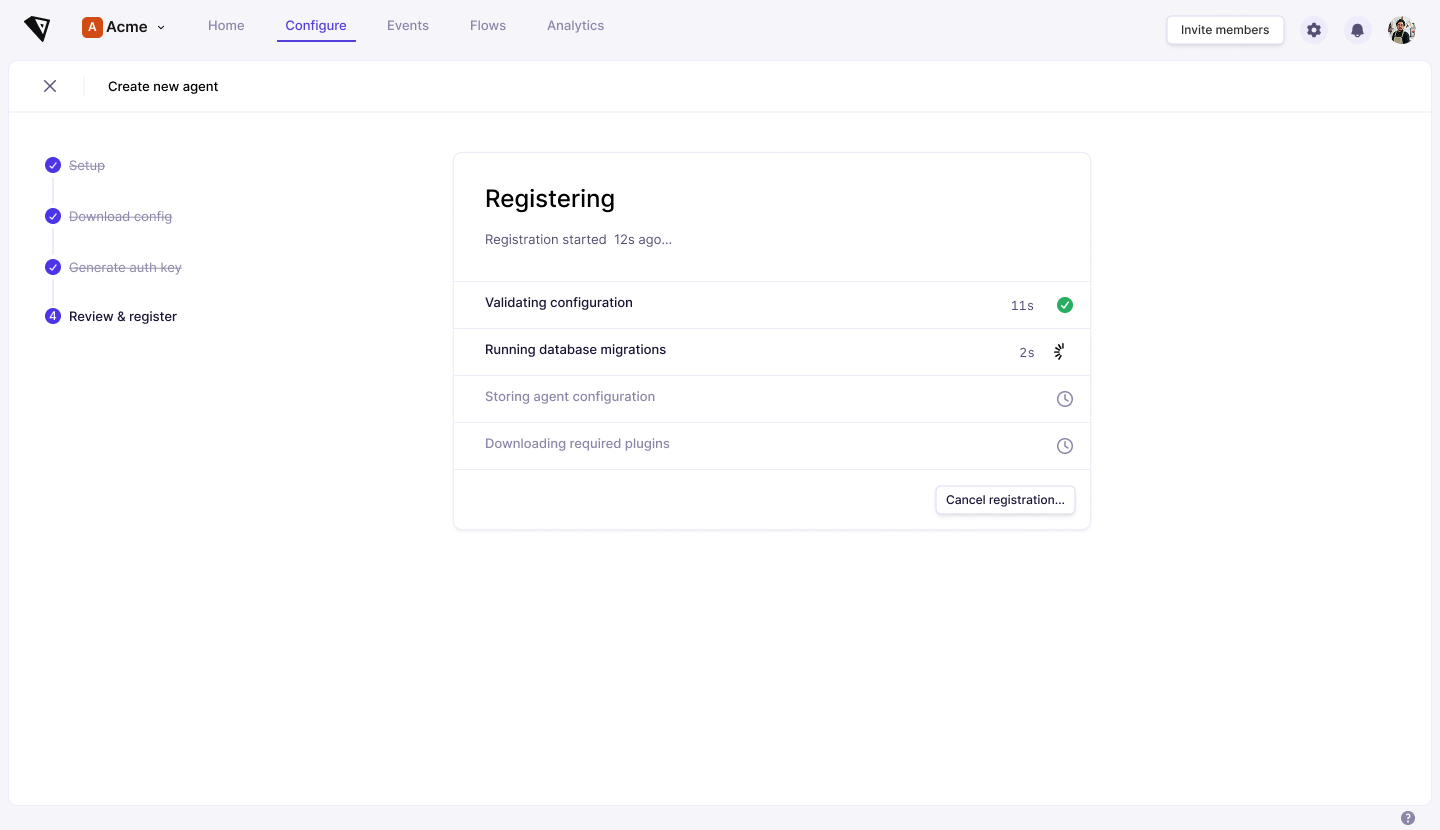
Task: Click the Downloading required plugins label
Action: [577, 443]
